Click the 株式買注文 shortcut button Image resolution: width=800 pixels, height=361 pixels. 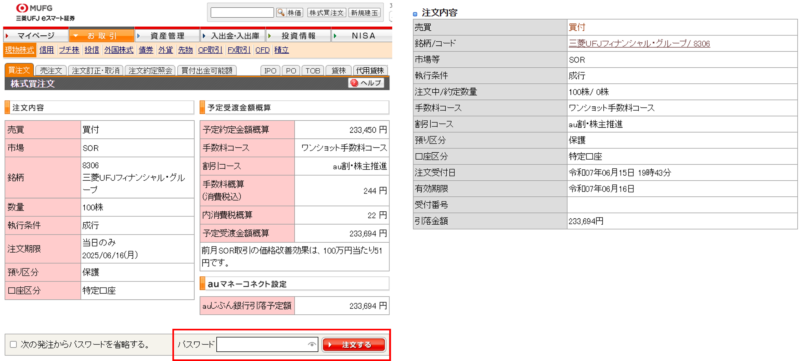click(x=327, y=12)
